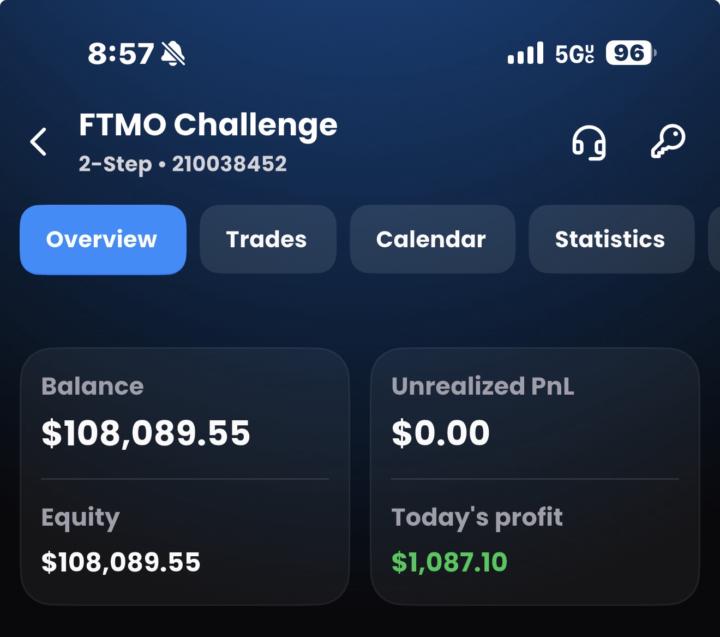Tap Today's profit value $1,087.10

[449, 562]
